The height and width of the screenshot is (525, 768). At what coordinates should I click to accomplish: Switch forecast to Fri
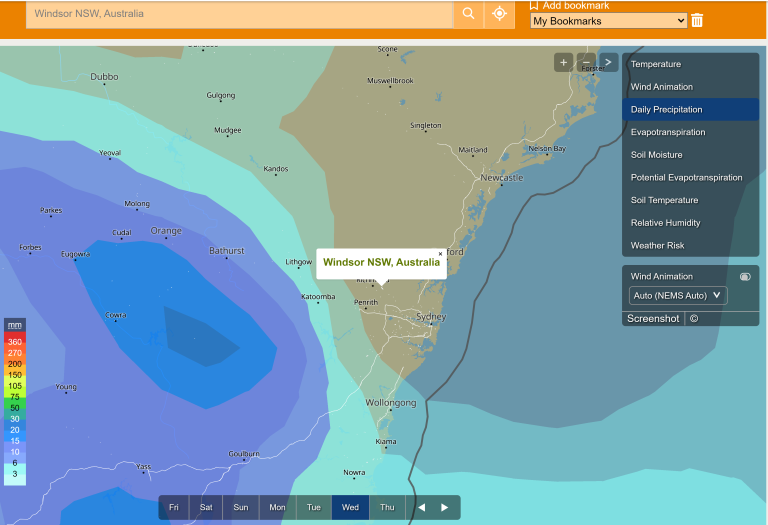point(174,507)
